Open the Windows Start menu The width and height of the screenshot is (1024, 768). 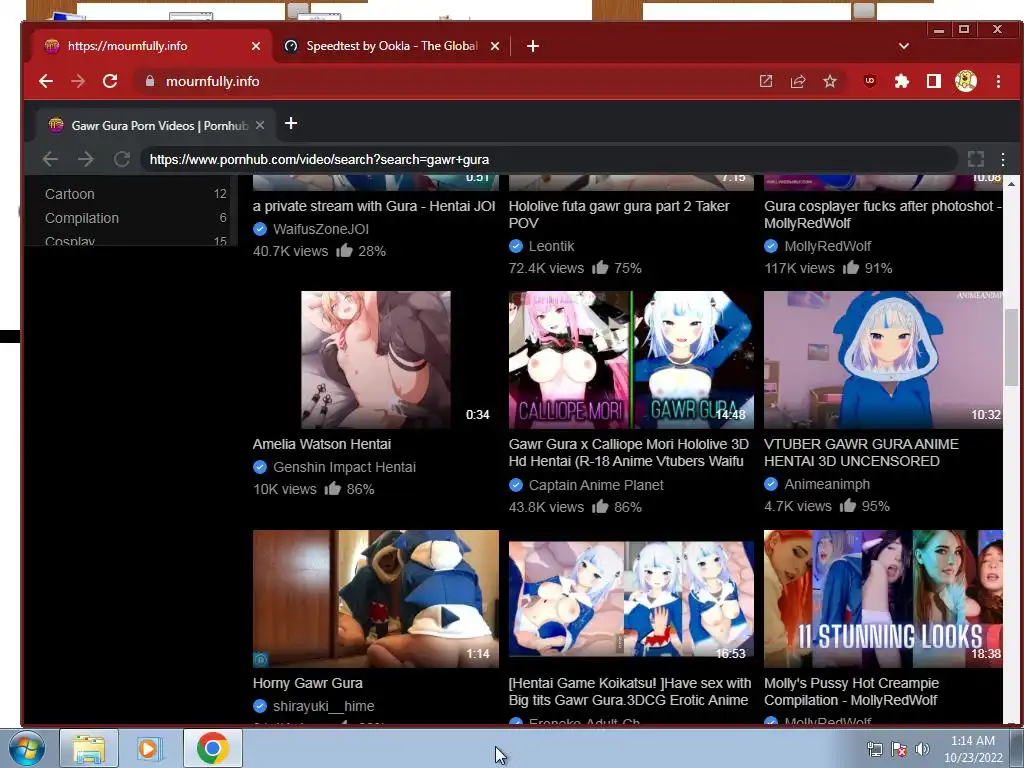pyautogui.click(x=27, y=748)
